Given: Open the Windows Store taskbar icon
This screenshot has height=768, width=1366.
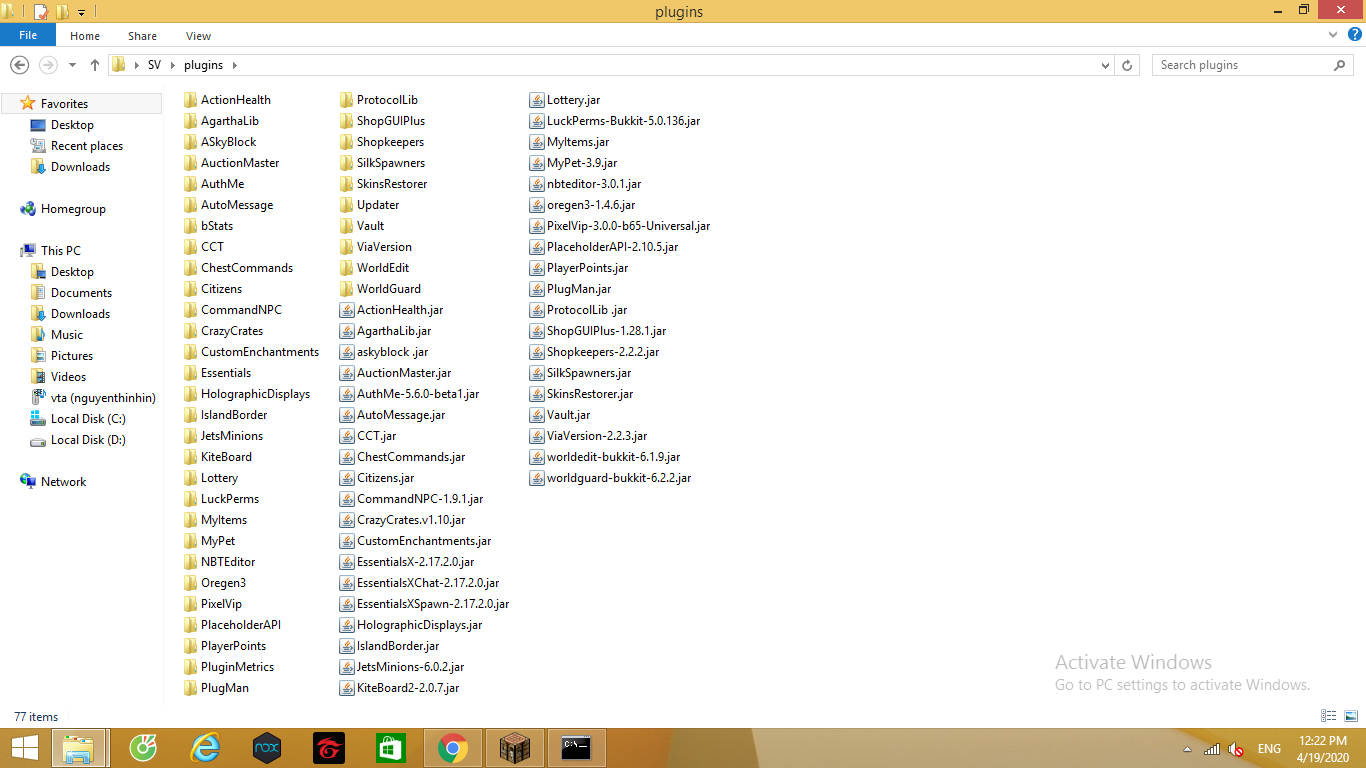Looking at the screenshot, I should [x=391, y=748].
